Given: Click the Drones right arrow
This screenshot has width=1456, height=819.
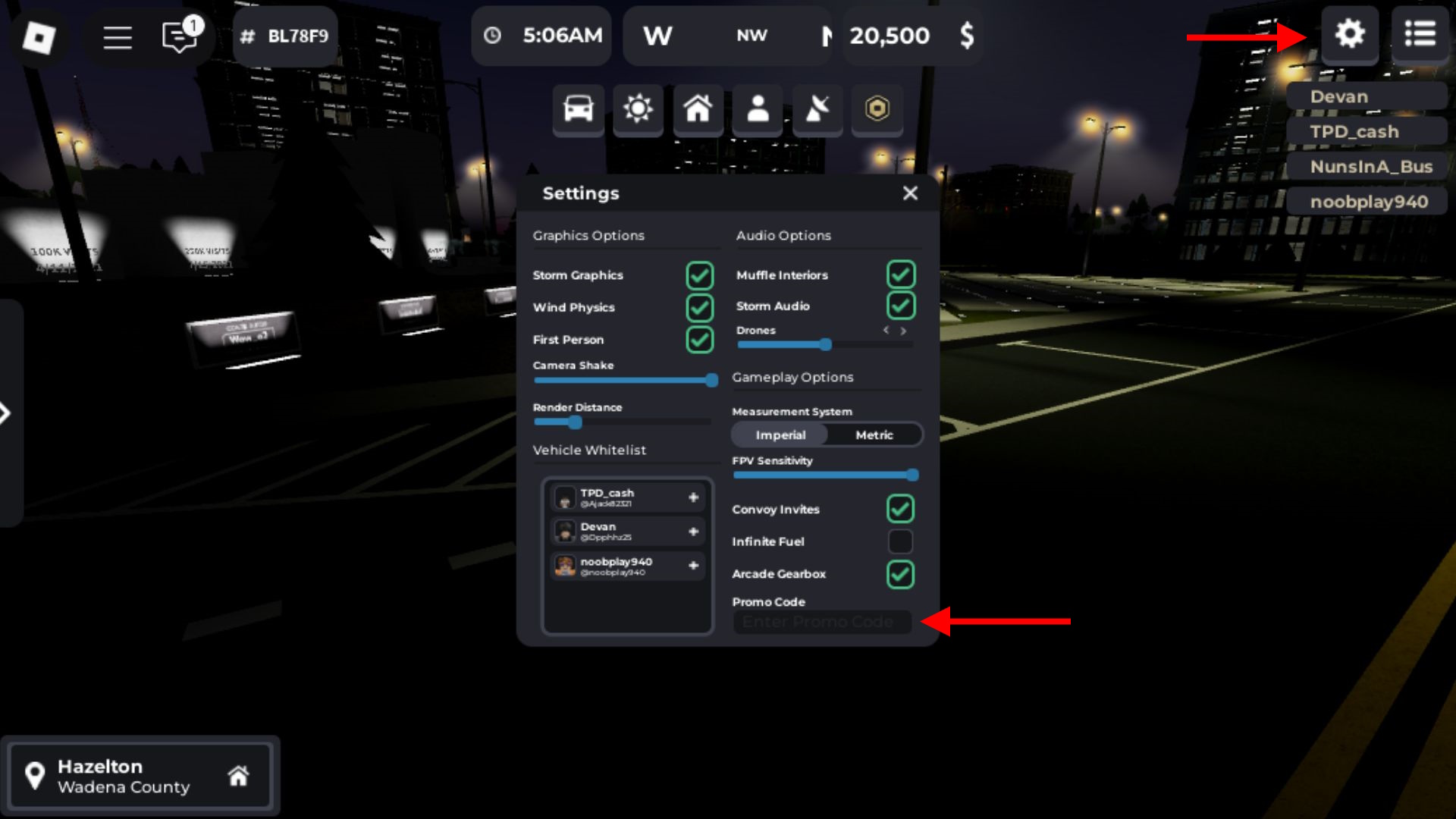Looking at the screenshot, I should point(903,331).
